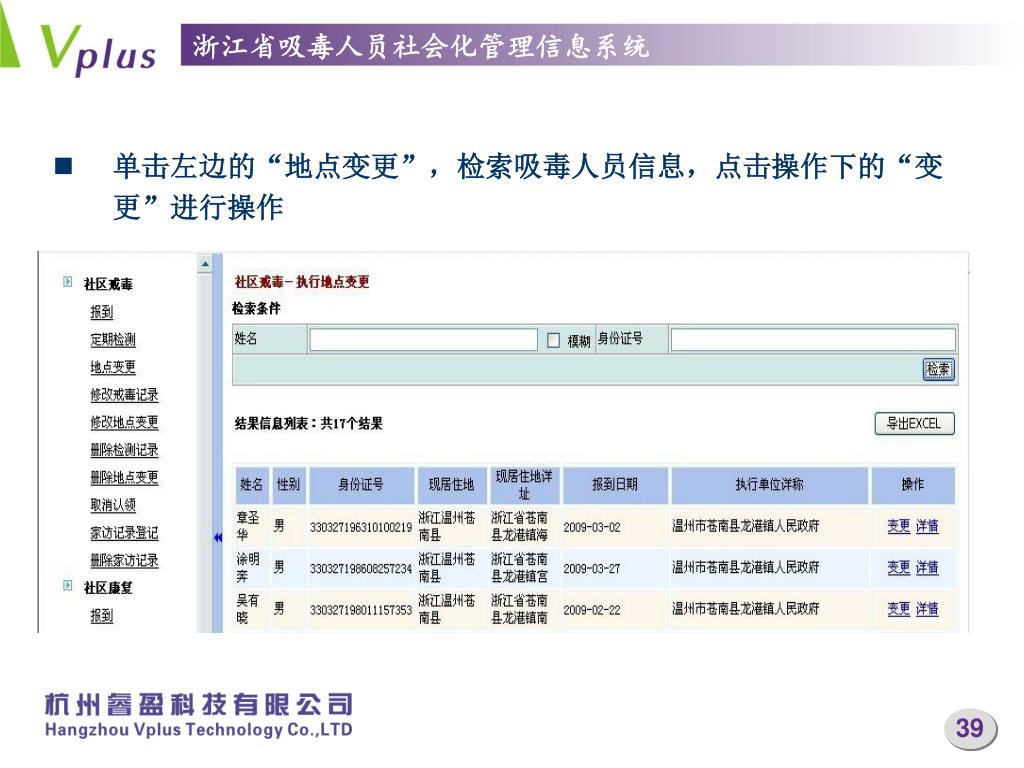
Task: Click 详情 link for 吴有晓 row
Action: (927, 609)
